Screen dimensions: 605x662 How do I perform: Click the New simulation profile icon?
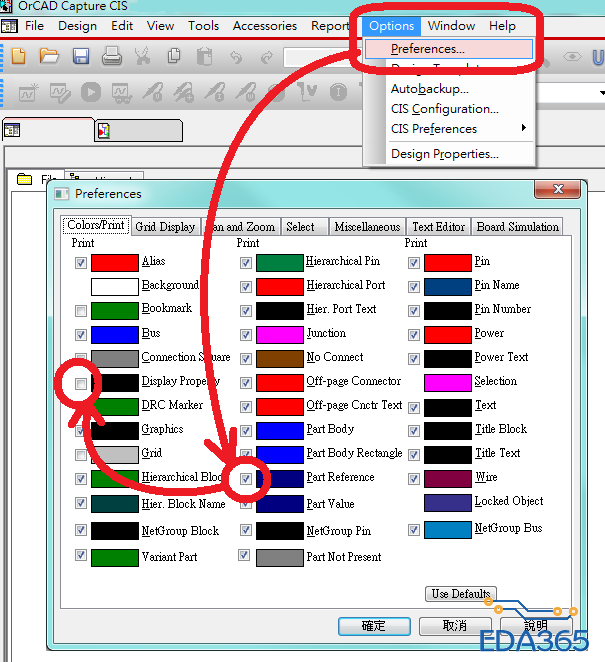tap(29, 92)
